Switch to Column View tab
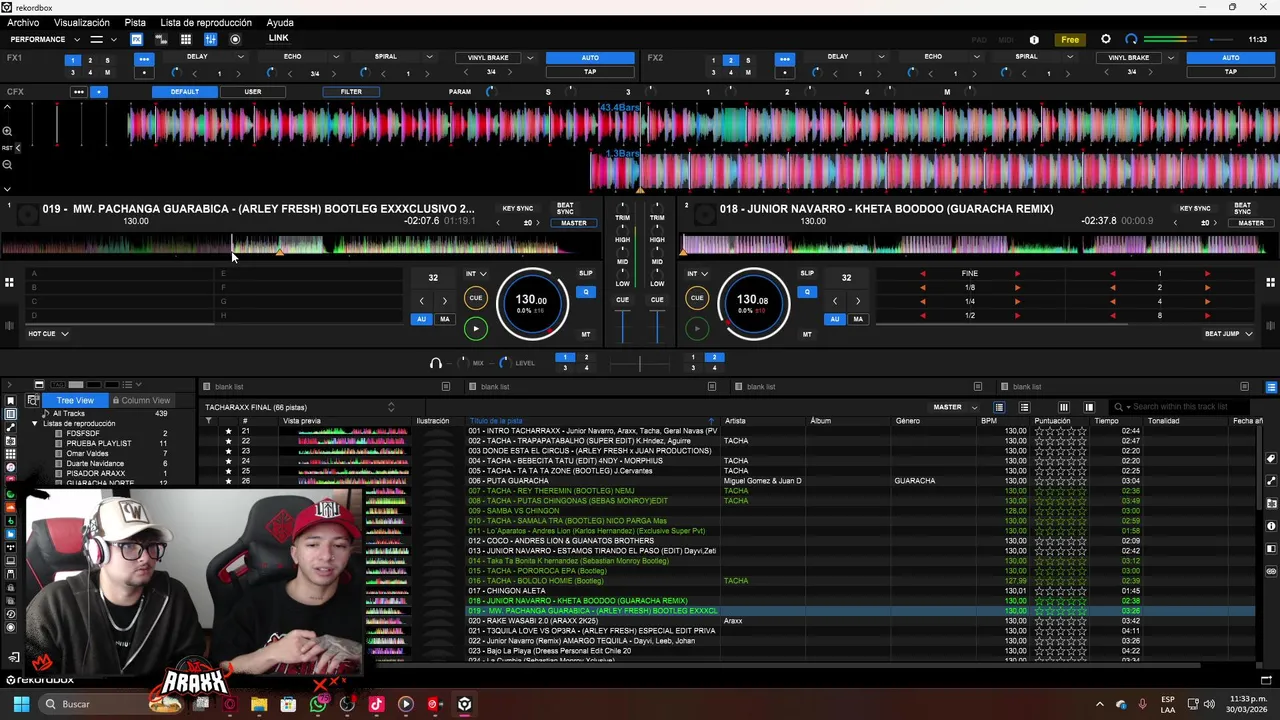This screenshot has height=720, width=1280. pyautogui.click(x=141, y=400)
